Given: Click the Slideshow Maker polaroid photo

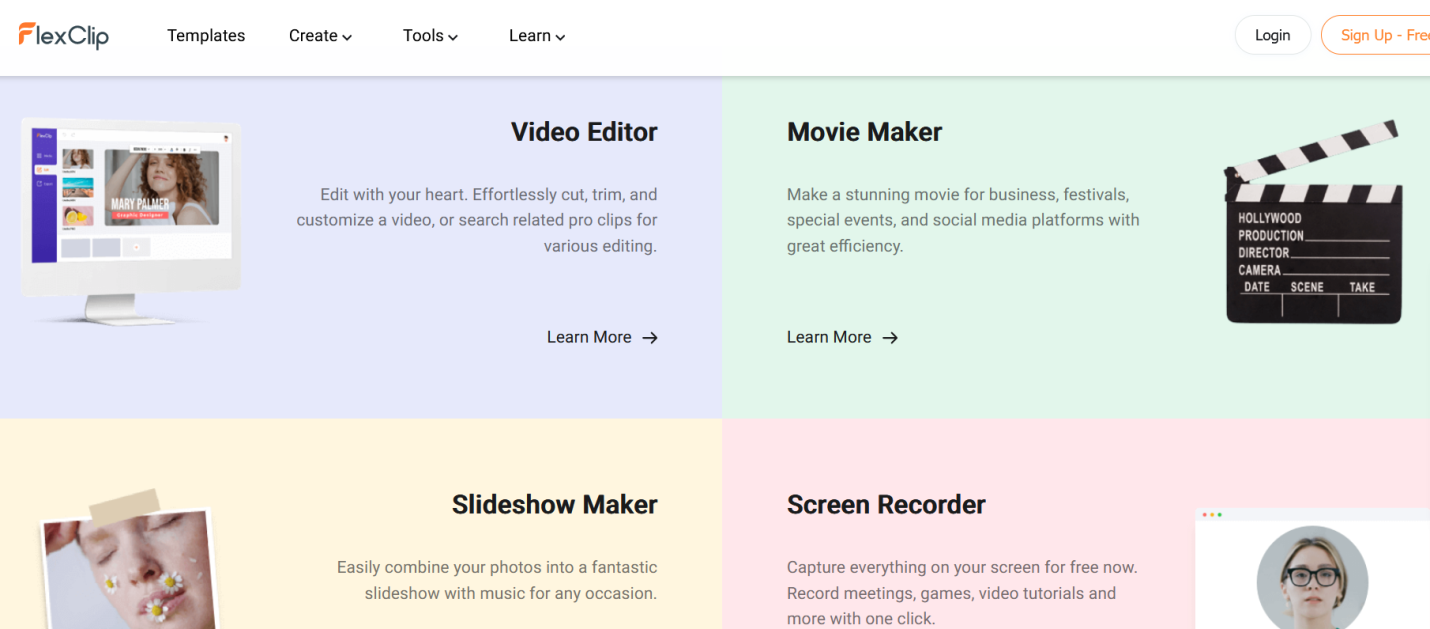Looking at the screenshot, I should pos(130,560).
